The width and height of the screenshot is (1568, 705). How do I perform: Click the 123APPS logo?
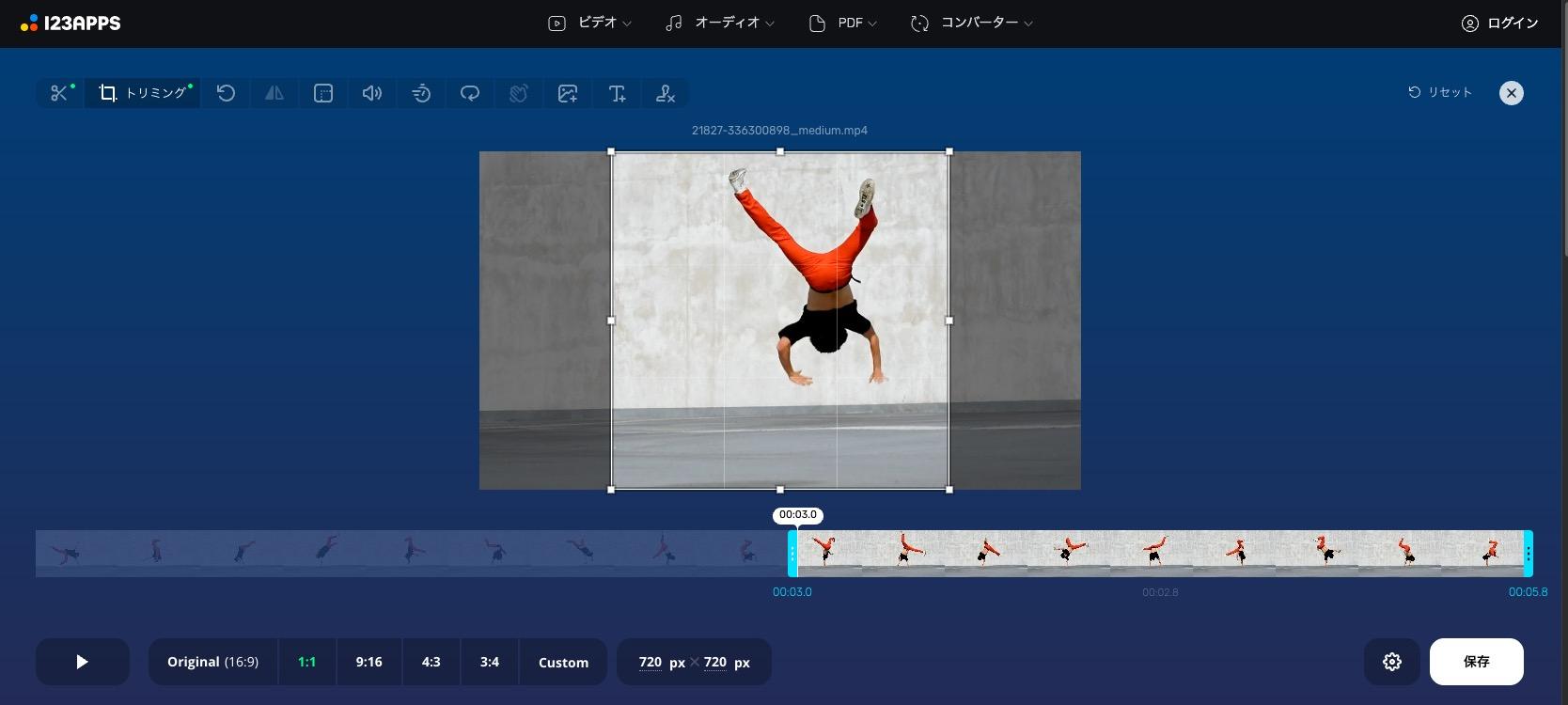click(x=71, y=23)
